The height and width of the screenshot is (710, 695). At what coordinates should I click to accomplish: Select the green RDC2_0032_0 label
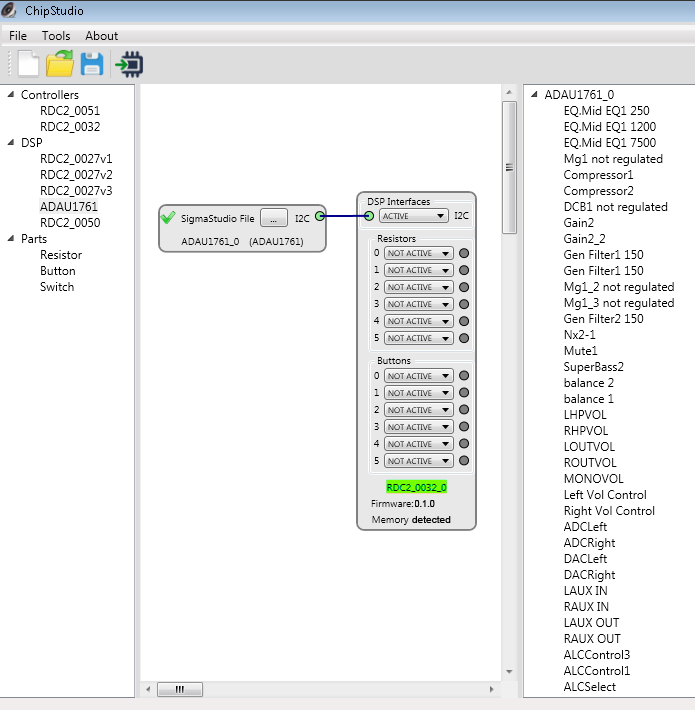[416, 487]
